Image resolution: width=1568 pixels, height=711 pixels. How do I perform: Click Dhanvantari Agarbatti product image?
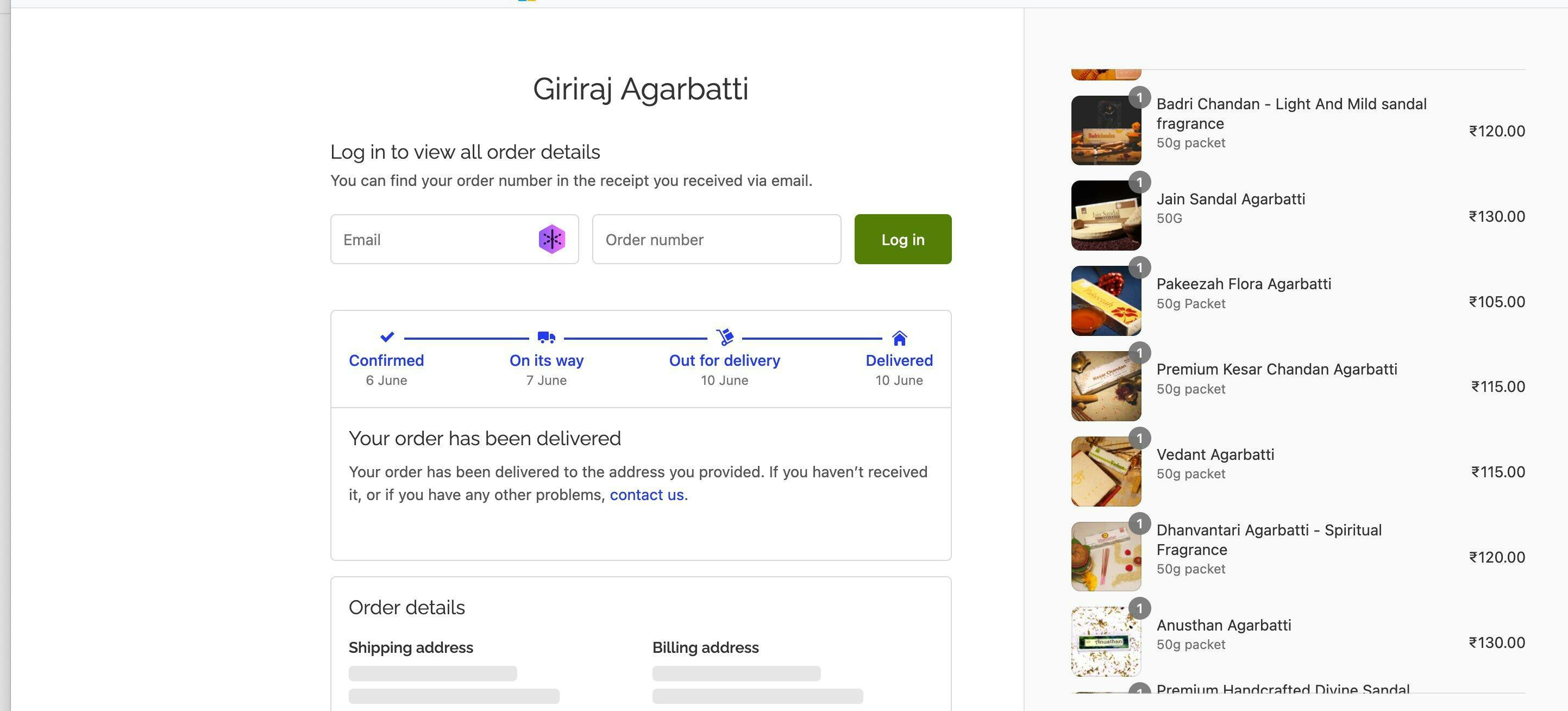(x=1106, y=557)
